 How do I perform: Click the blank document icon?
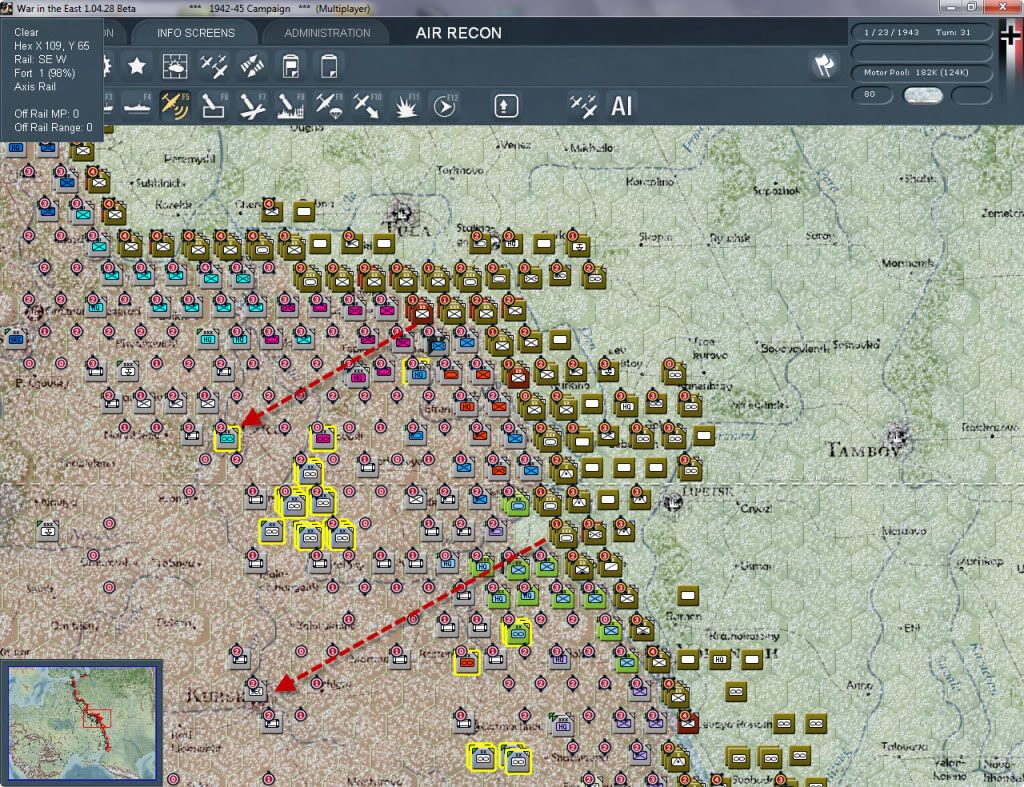tap(329, 66)
